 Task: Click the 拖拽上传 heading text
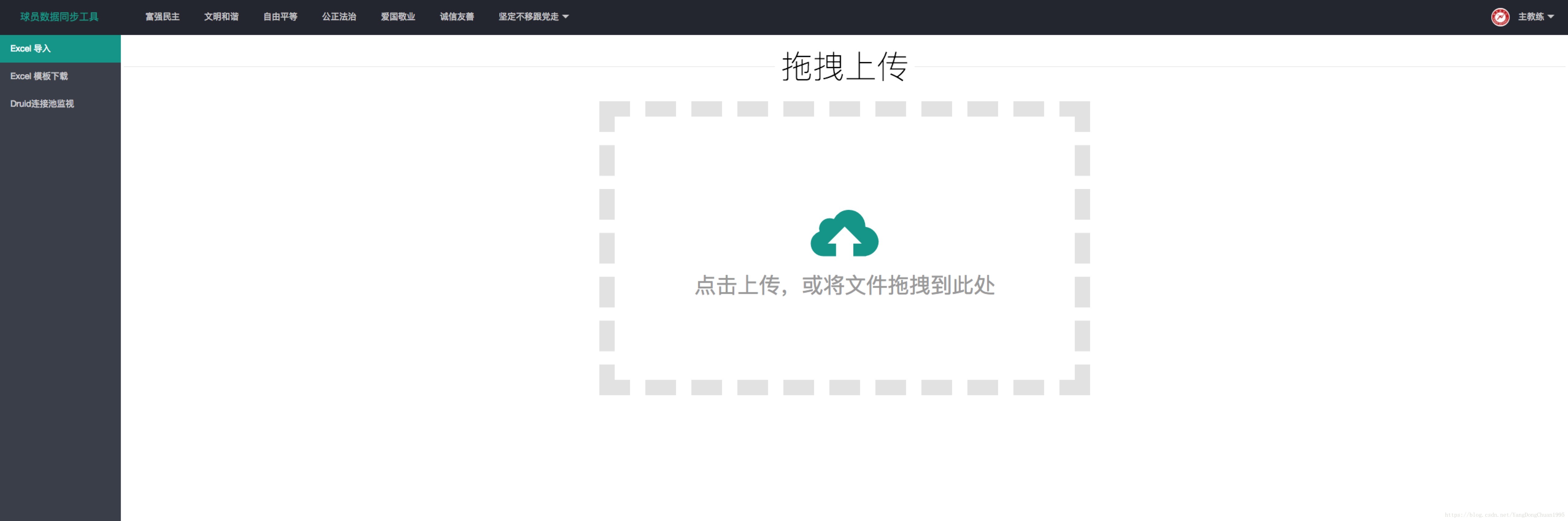844,66
